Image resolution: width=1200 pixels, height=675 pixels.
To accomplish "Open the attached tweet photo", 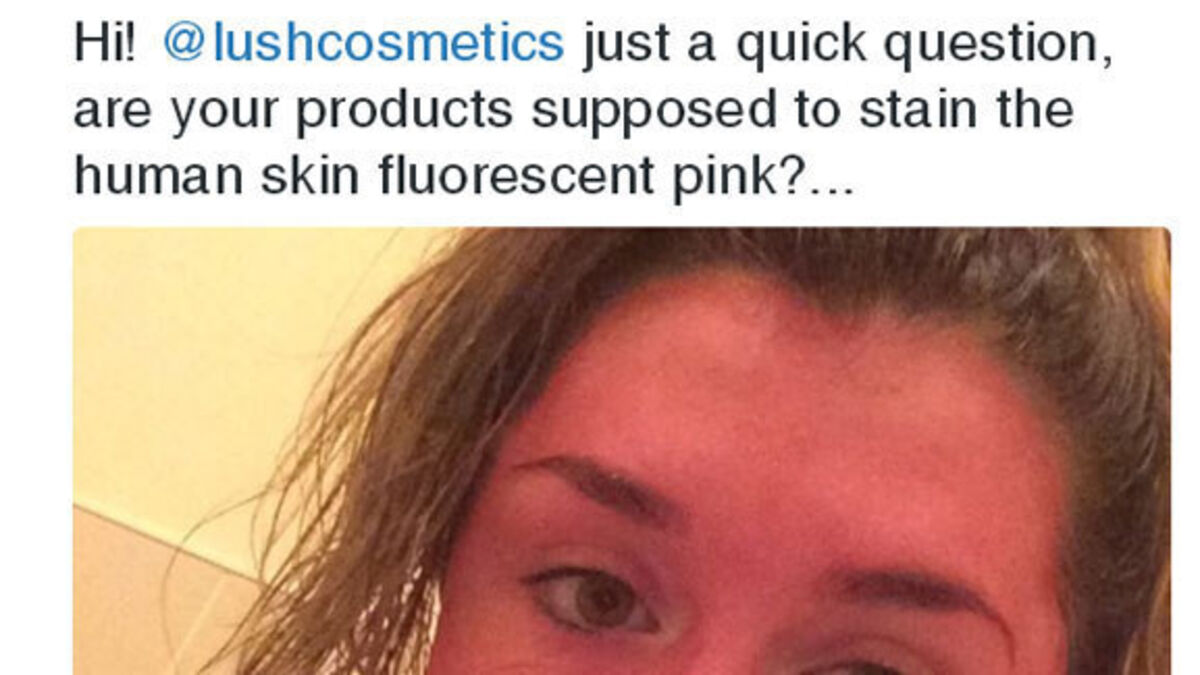I will pyautogui.click(x=621, y=451).
